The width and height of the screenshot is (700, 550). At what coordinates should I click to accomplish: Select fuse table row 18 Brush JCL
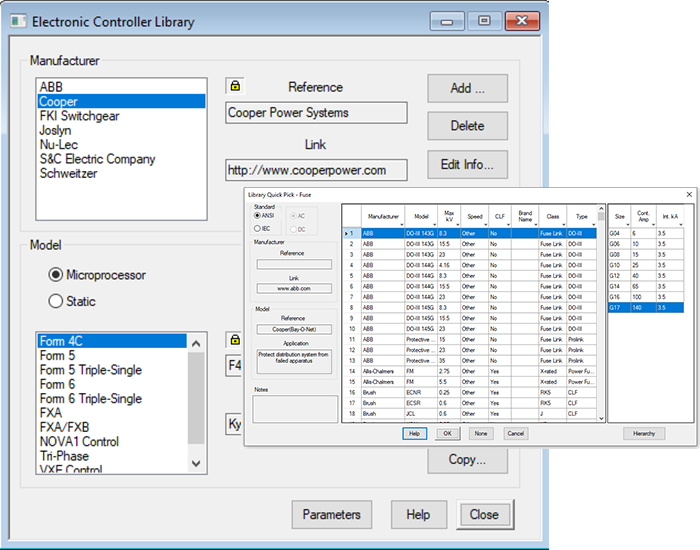pyautogui.click(x=470, y=414)
